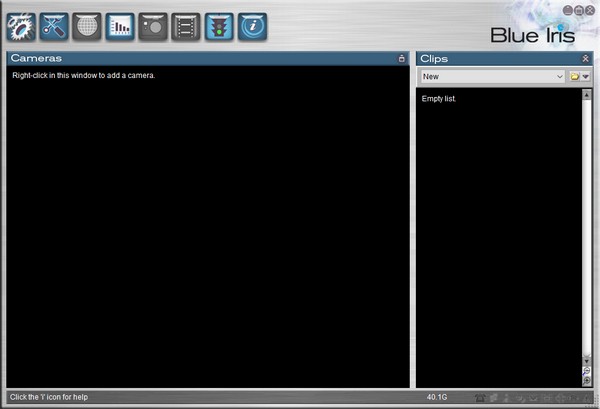Close the Clips panel with its X
Image resolution: width=600 pixels, height=409 pixels.
tap(585, 59)
